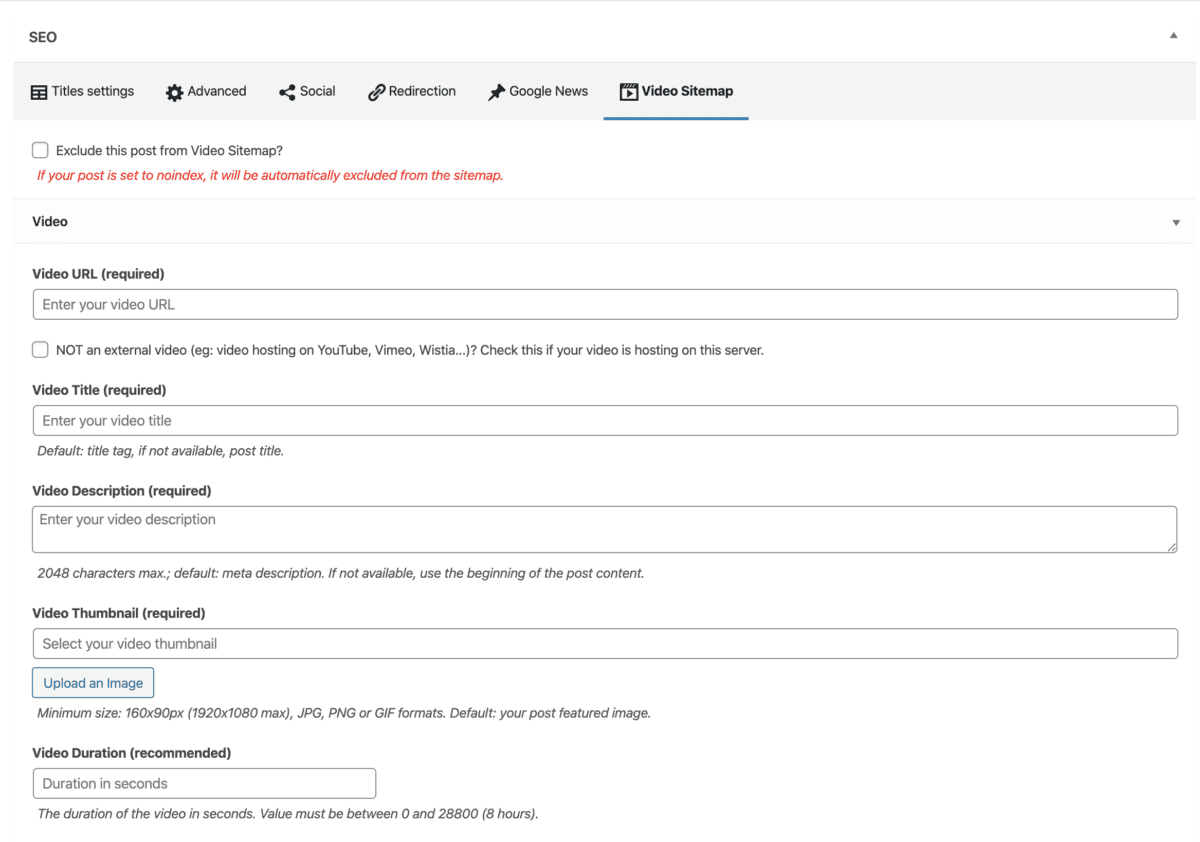Click into the Video Title field
Viewport: 1200px width, 842px height.
(x=605, y=420)
